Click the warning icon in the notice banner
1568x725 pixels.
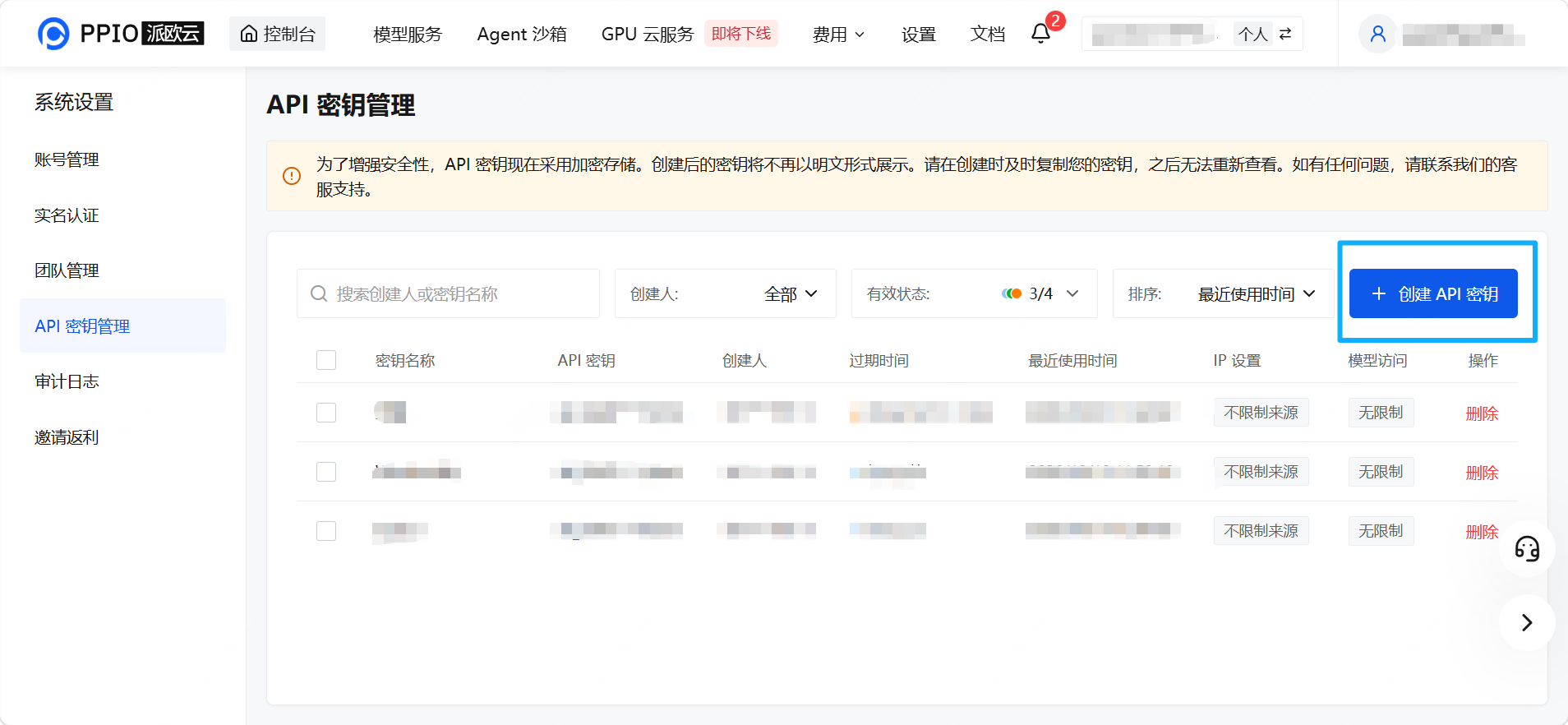tap(292, 176)
